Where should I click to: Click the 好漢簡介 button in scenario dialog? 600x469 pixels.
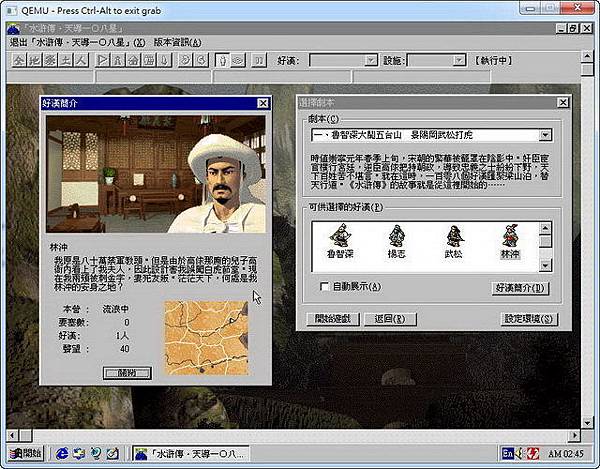click(x=520, y=288)
